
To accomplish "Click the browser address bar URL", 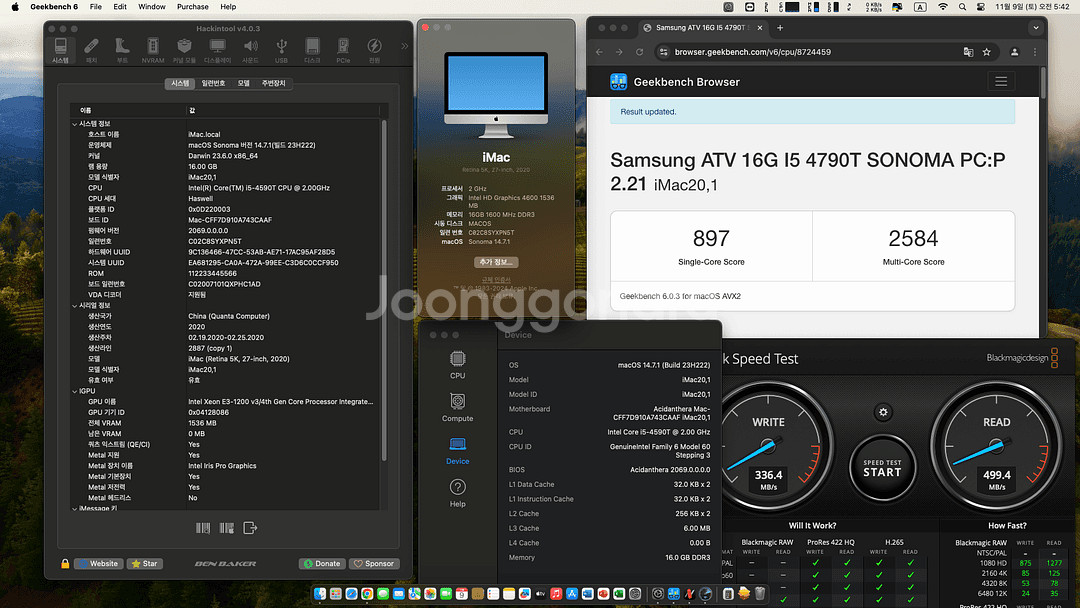I will tap(752, 52).
